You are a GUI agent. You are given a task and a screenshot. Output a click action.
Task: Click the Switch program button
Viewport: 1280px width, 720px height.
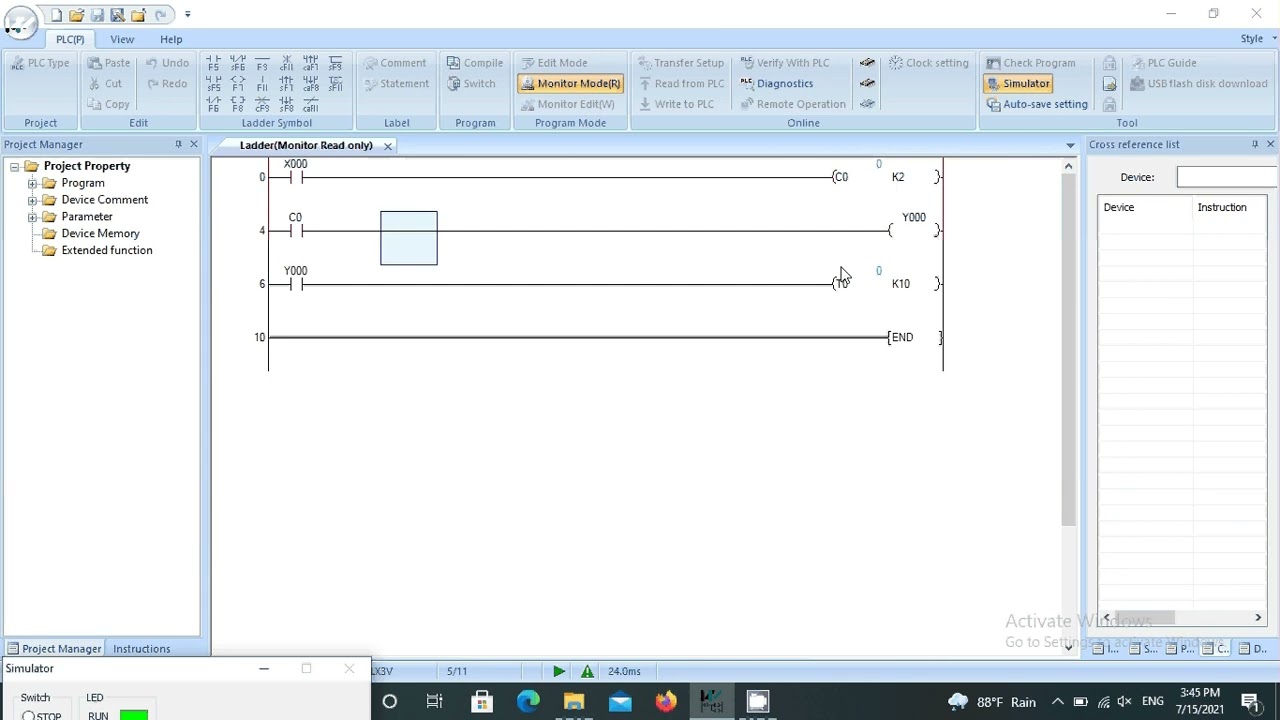471,84
